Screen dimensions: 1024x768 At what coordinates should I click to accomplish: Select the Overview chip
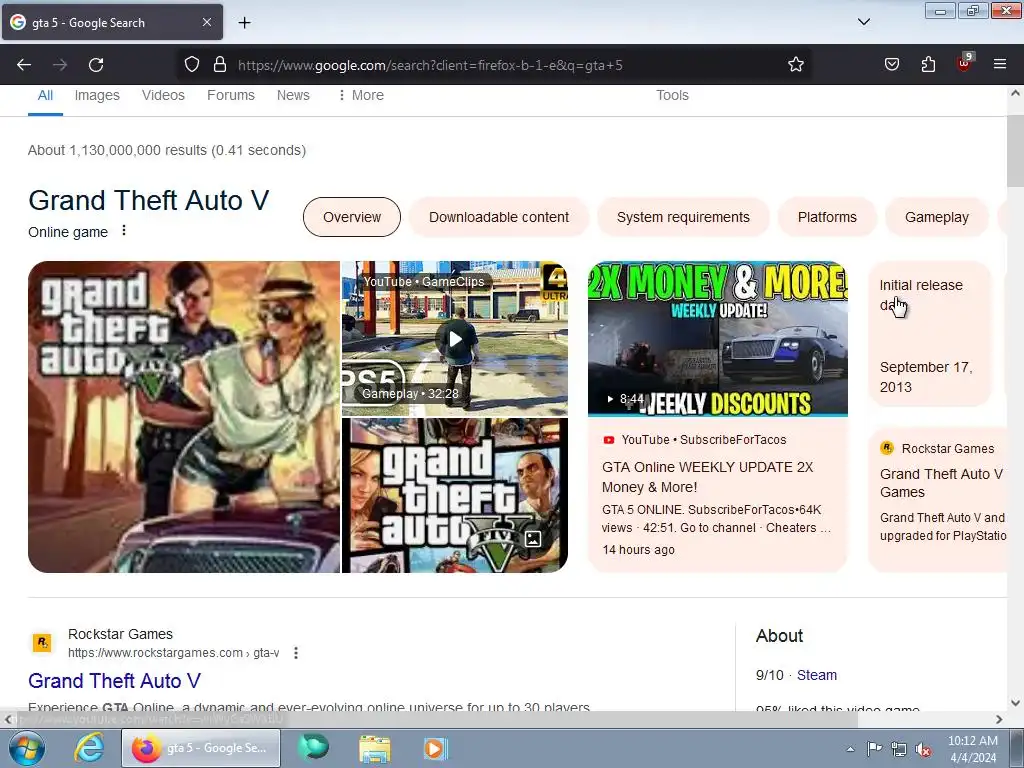point(352,217)
